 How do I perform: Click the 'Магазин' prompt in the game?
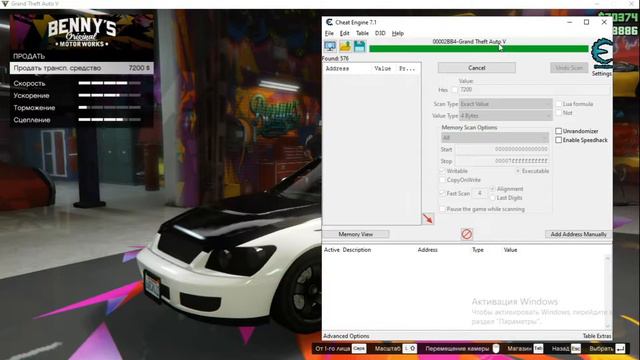pyautogui.click(x=525, y=349)
